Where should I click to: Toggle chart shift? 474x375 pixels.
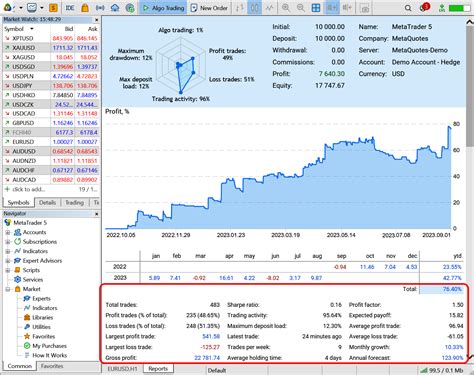347,7
